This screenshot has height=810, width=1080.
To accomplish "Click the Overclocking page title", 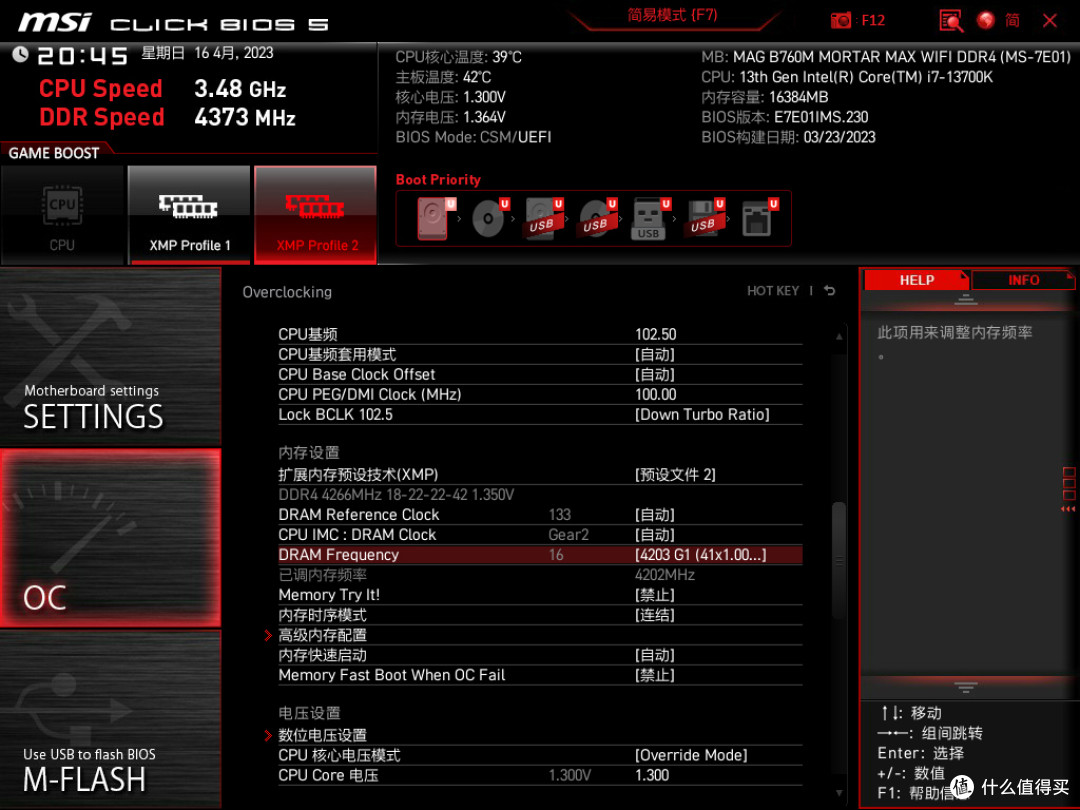I will pos(287,292).
